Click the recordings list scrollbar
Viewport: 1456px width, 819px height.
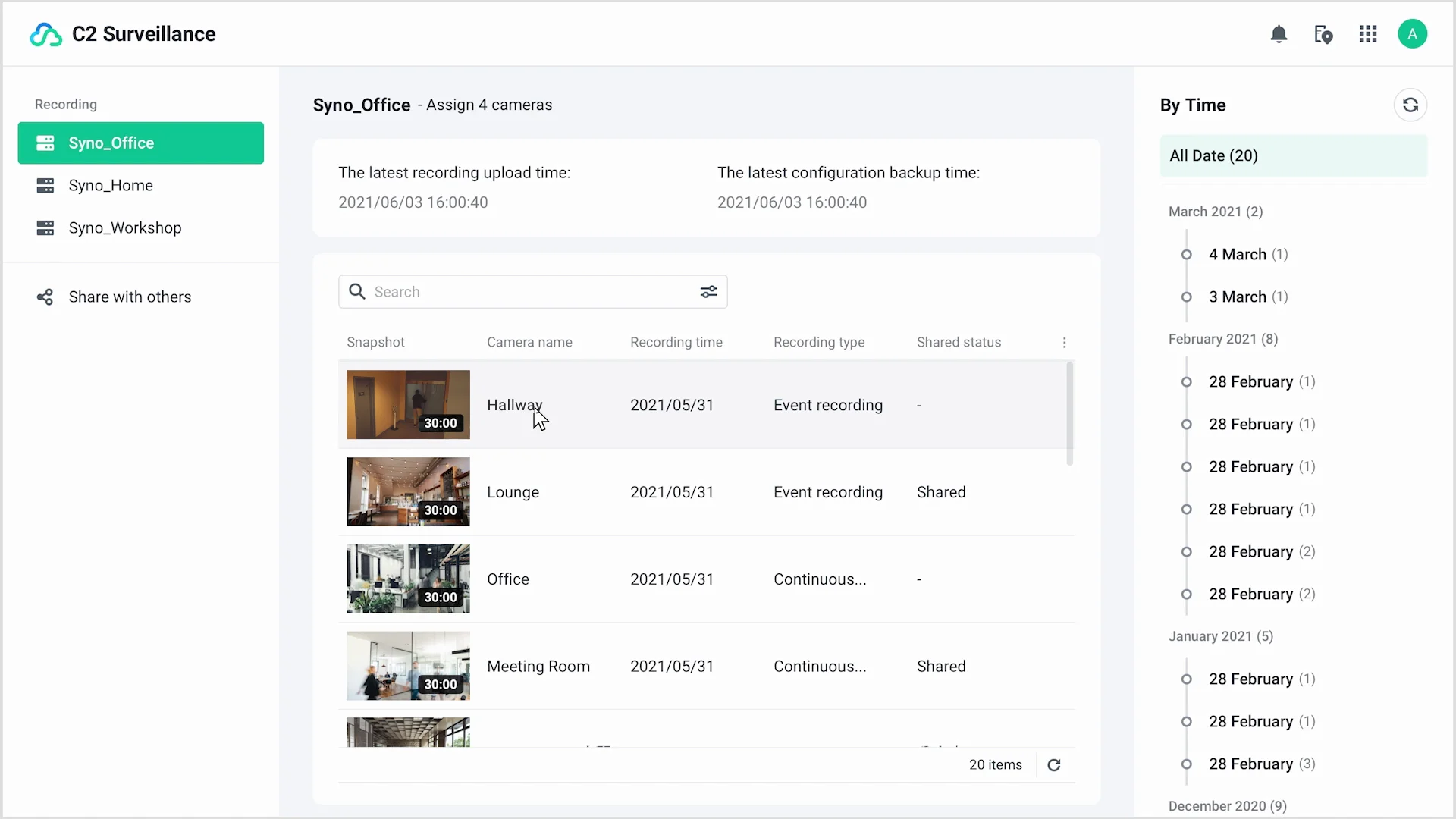coord(1069,414)
